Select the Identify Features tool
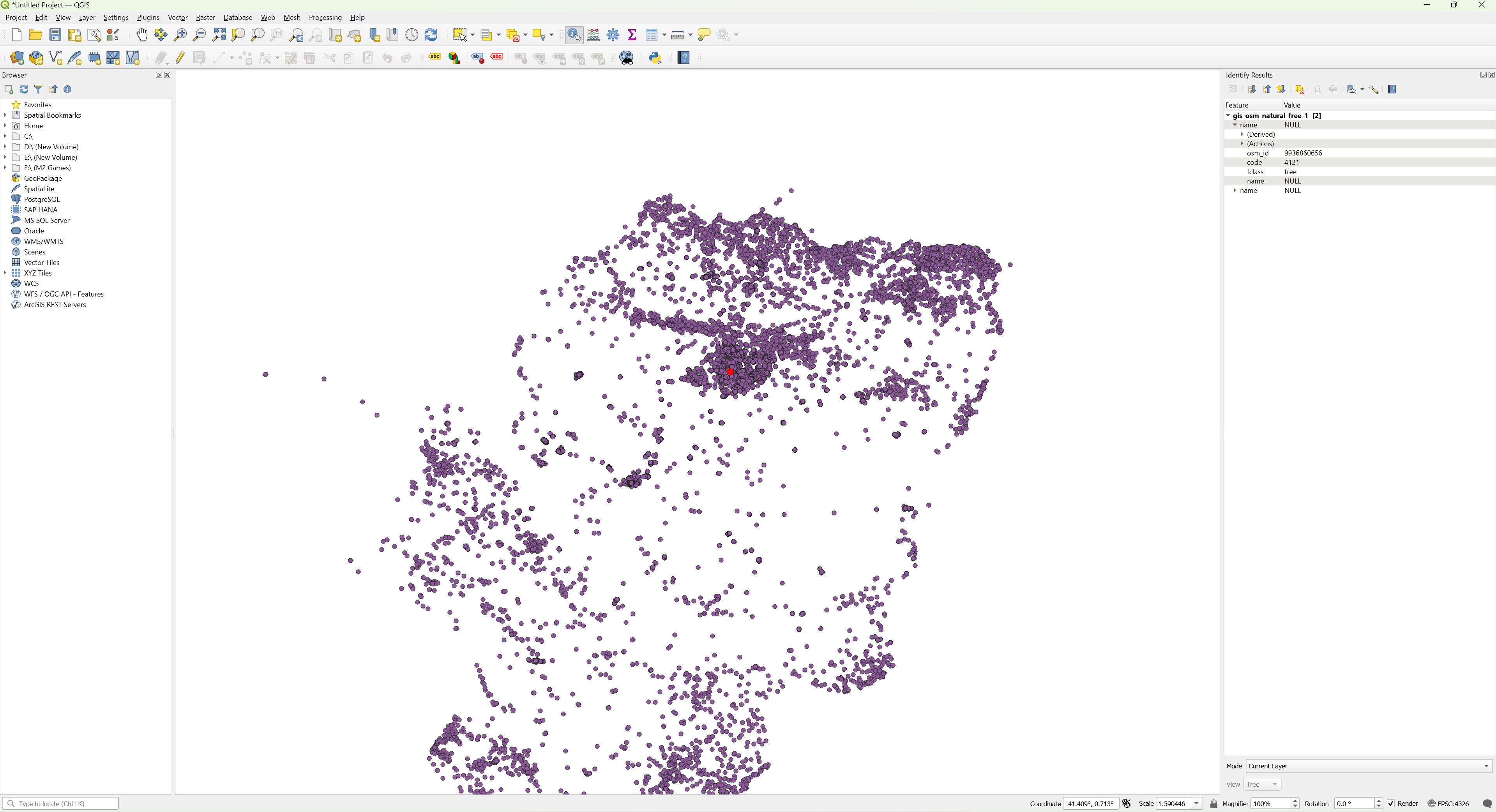This screenshot has width=1496, height=812. (574, 35)
